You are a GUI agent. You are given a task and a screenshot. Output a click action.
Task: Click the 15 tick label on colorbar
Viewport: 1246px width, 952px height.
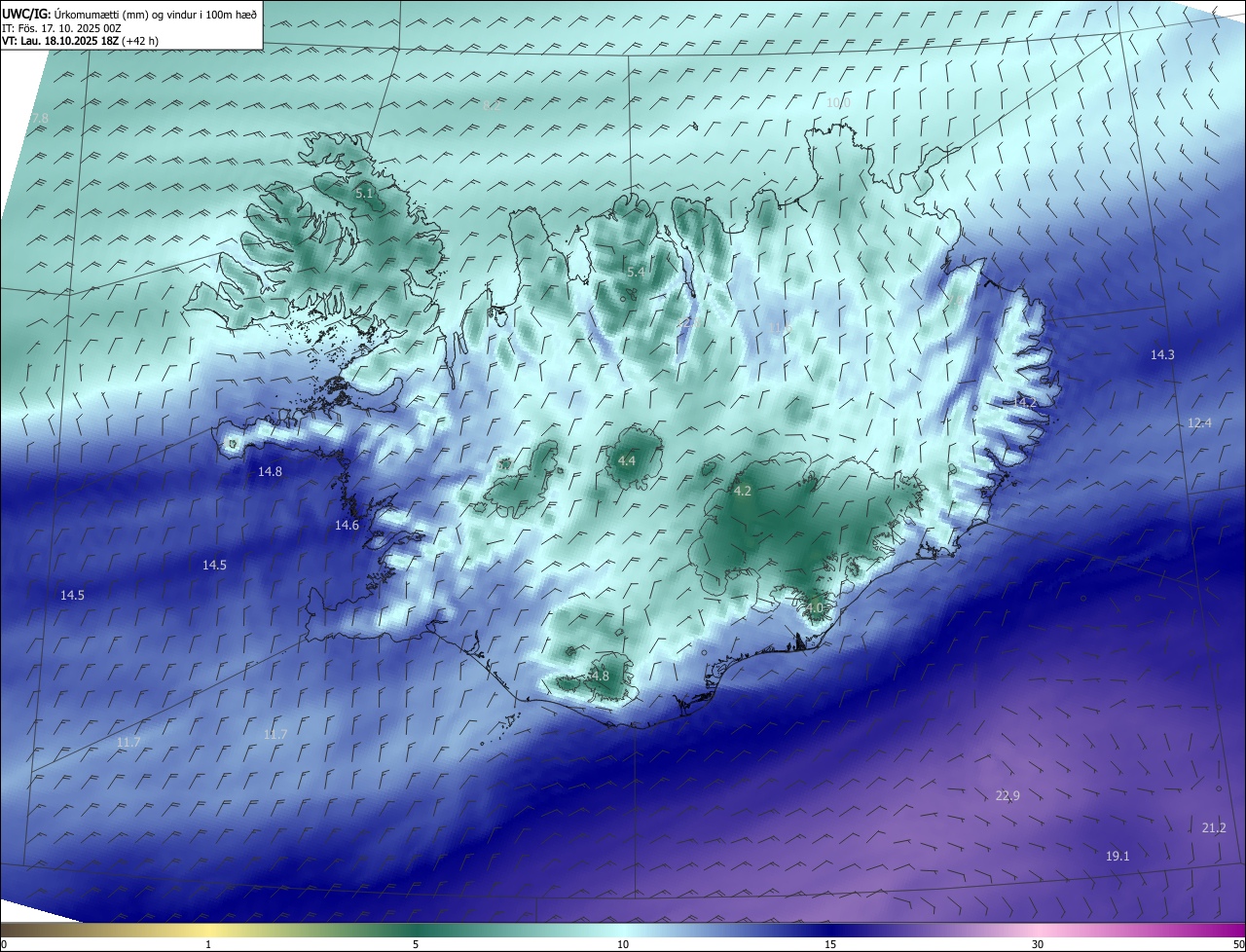(x=830, y=944)
